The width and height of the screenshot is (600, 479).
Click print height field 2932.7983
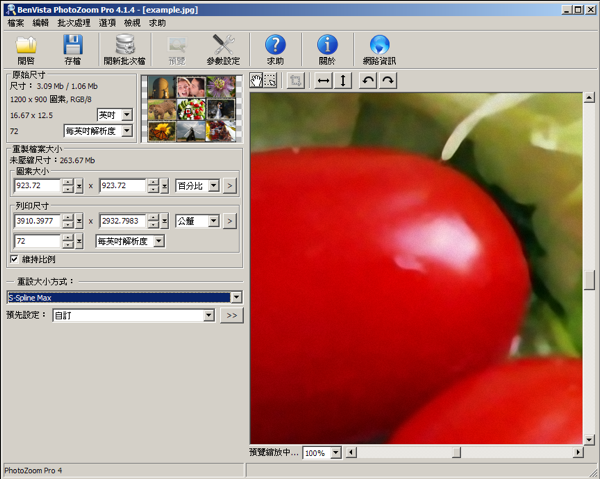(x=122, y=221)
